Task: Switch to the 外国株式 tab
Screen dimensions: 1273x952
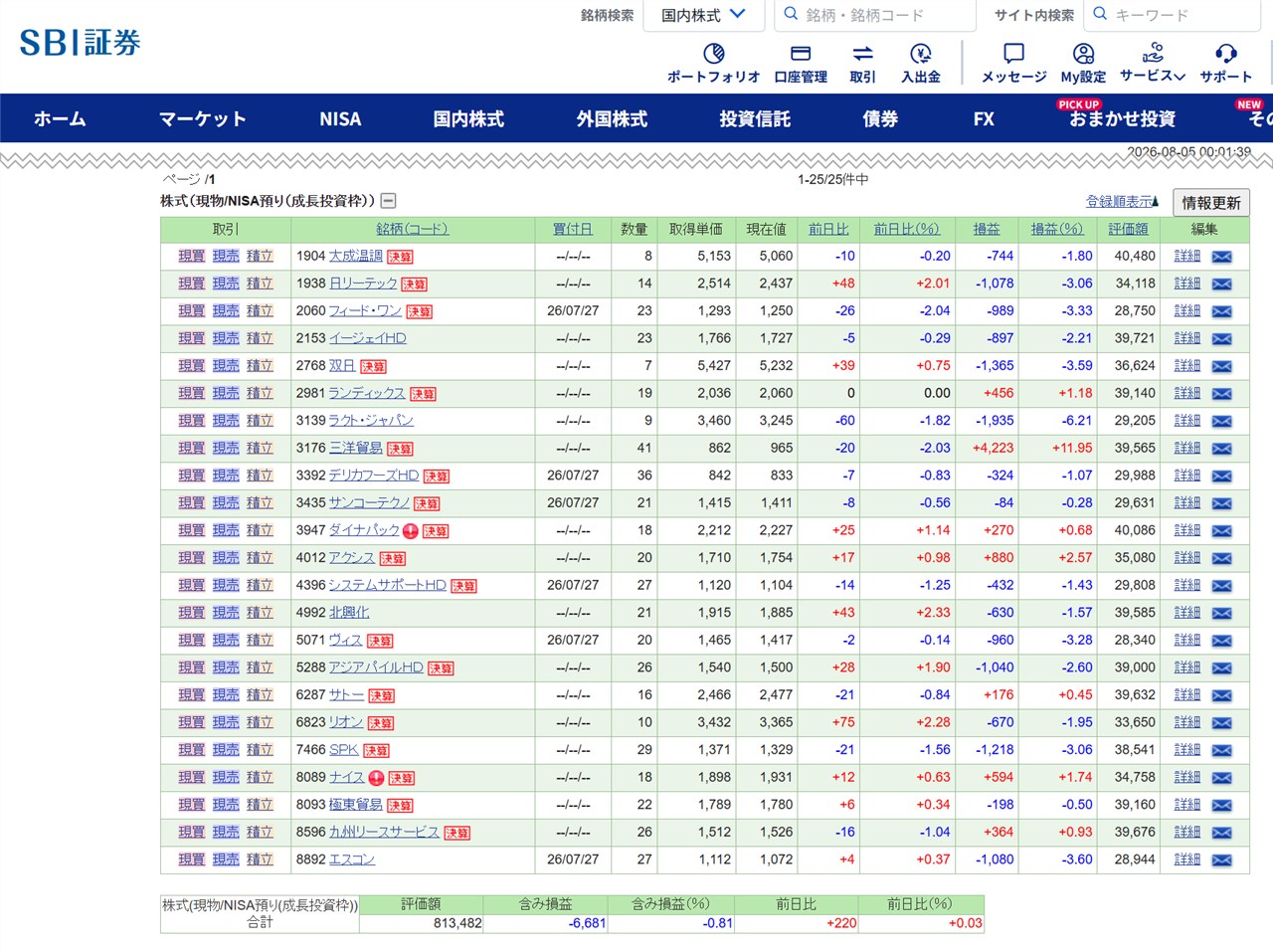Action: click(x=612, y=118)
